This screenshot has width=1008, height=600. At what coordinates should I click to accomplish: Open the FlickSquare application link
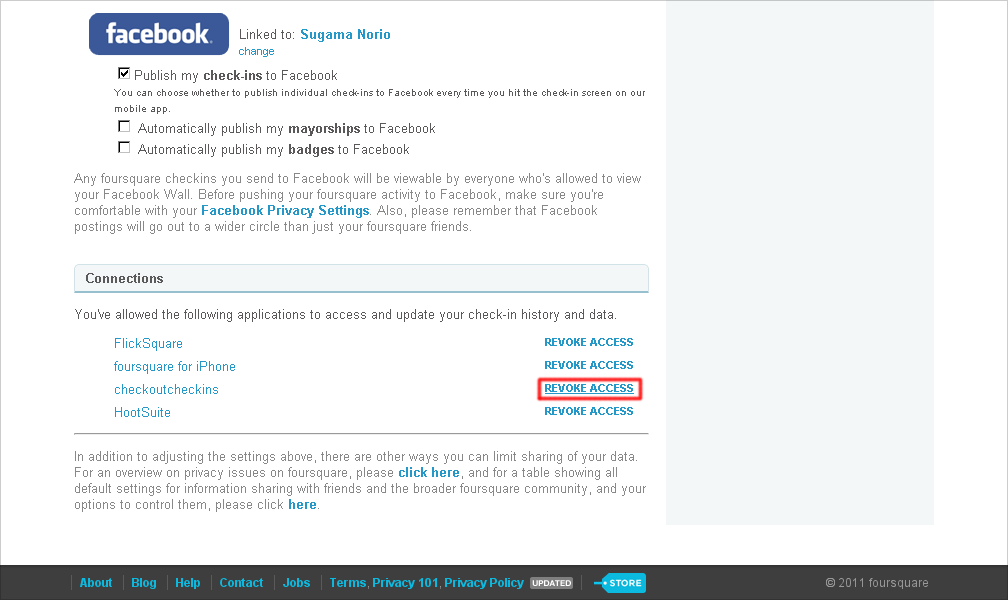pos(148,343)
